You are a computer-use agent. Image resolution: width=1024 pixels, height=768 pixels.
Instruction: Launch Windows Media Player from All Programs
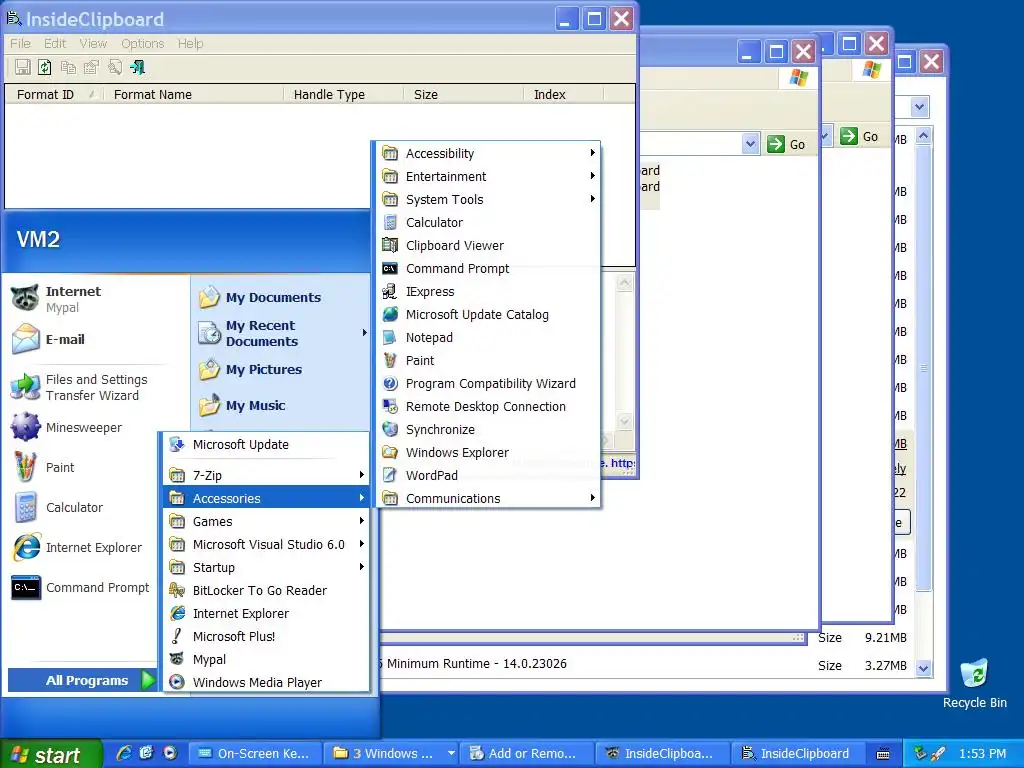[266, 682]
